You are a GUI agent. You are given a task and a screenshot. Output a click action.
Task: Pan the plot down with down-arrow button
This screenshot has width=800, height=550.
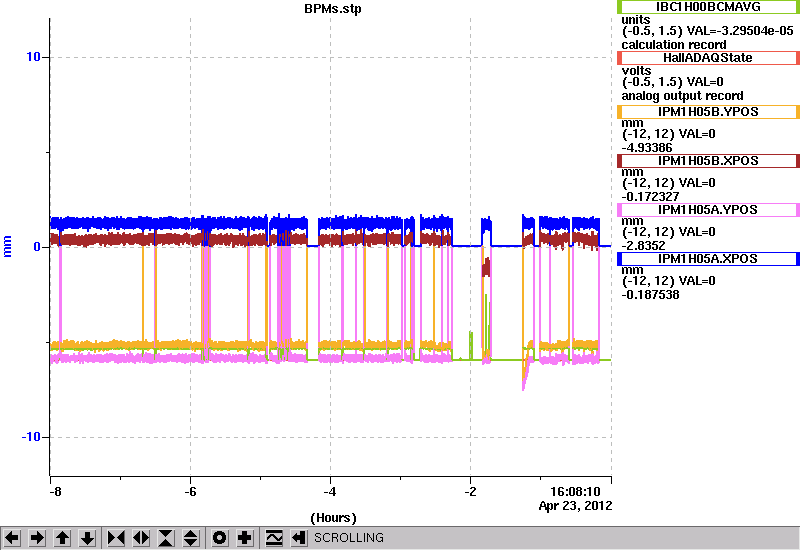coord(87,538)
